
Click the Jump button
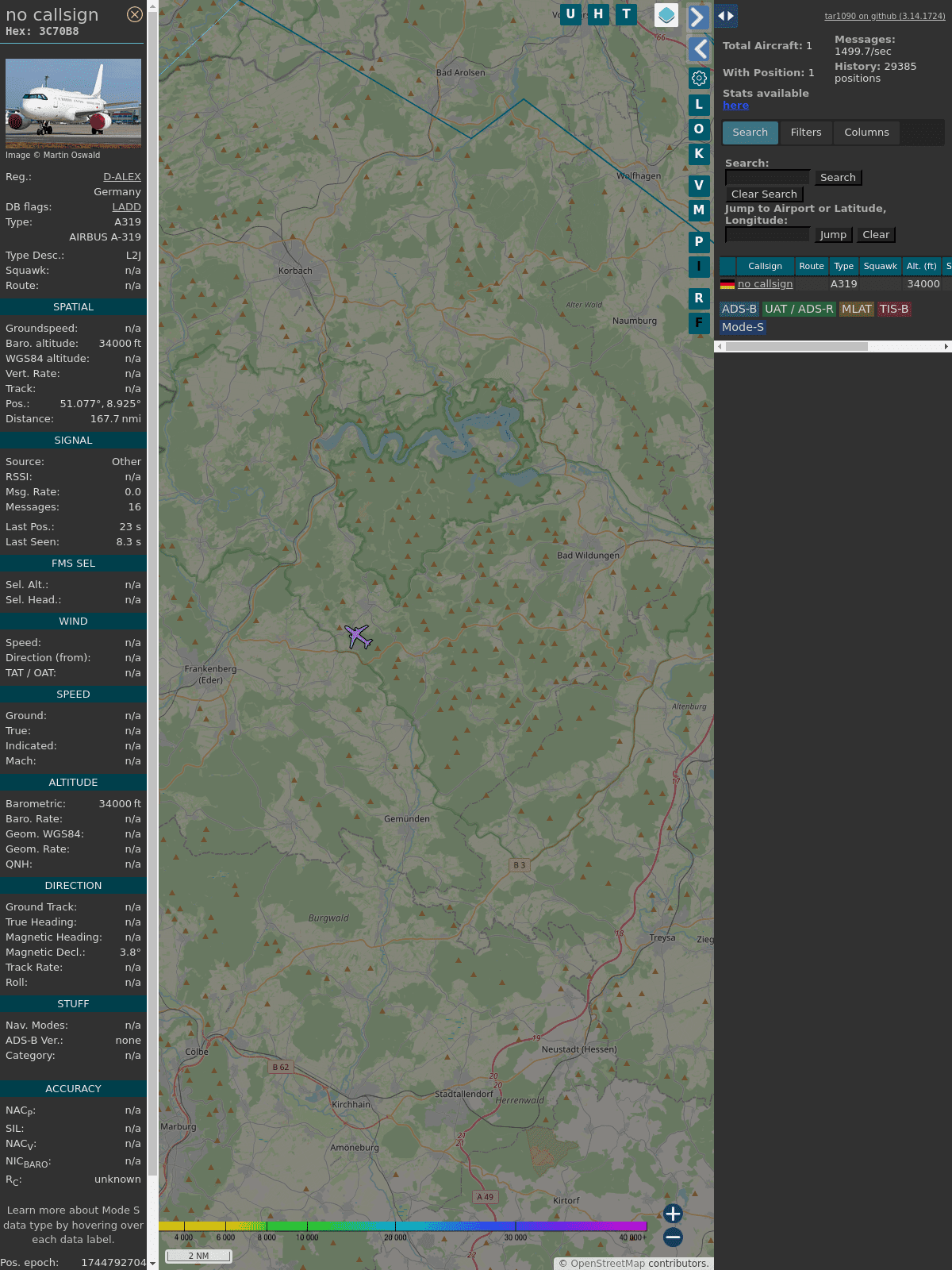pyautogui.click(x=833, y=235)
